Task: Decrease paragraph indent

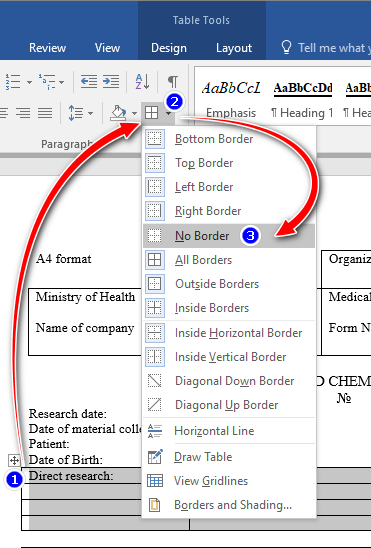Action: 89,82
